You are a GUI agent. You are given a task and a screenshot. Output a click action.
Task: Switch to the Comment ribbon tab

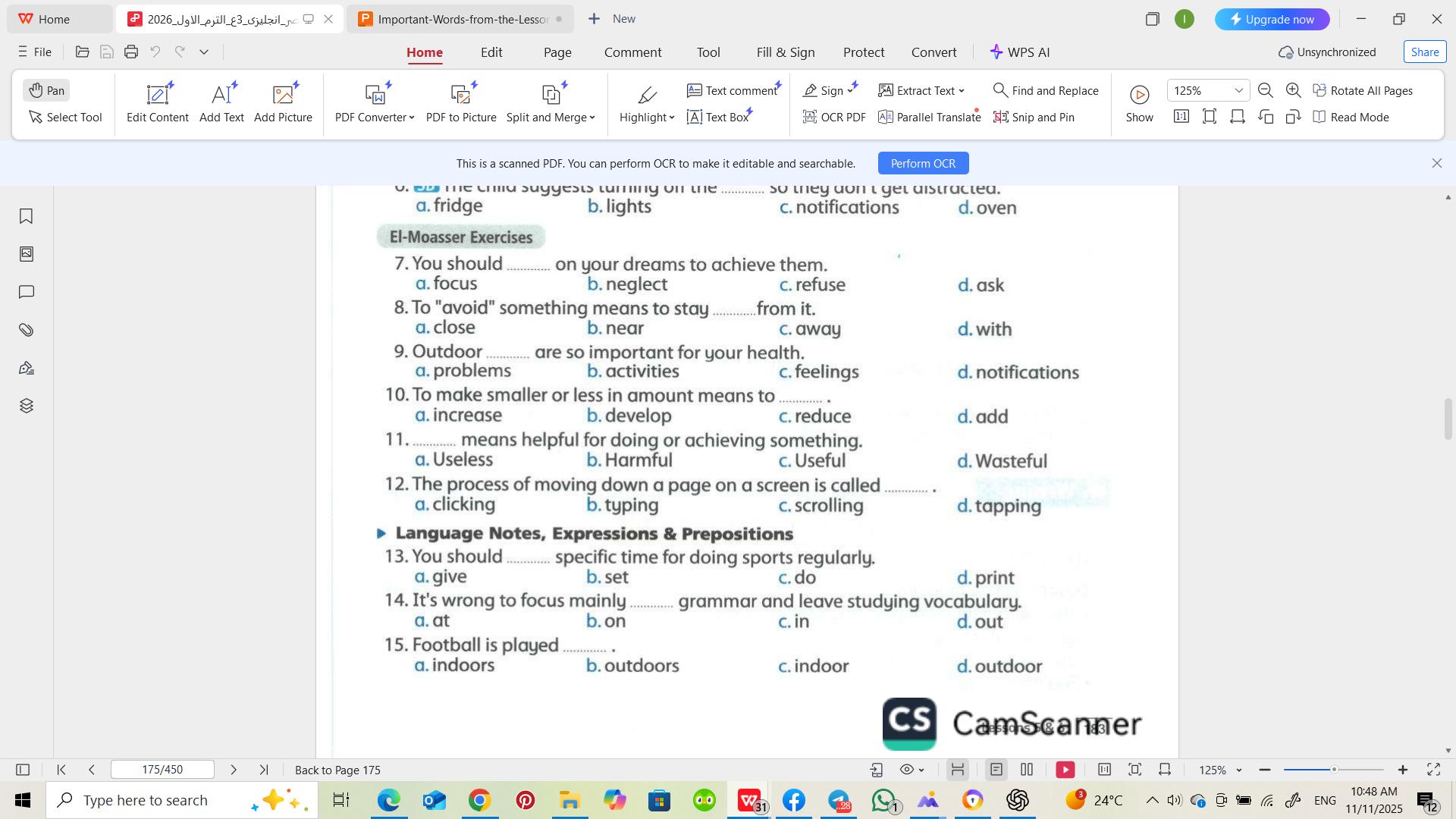tap(632, 52)
